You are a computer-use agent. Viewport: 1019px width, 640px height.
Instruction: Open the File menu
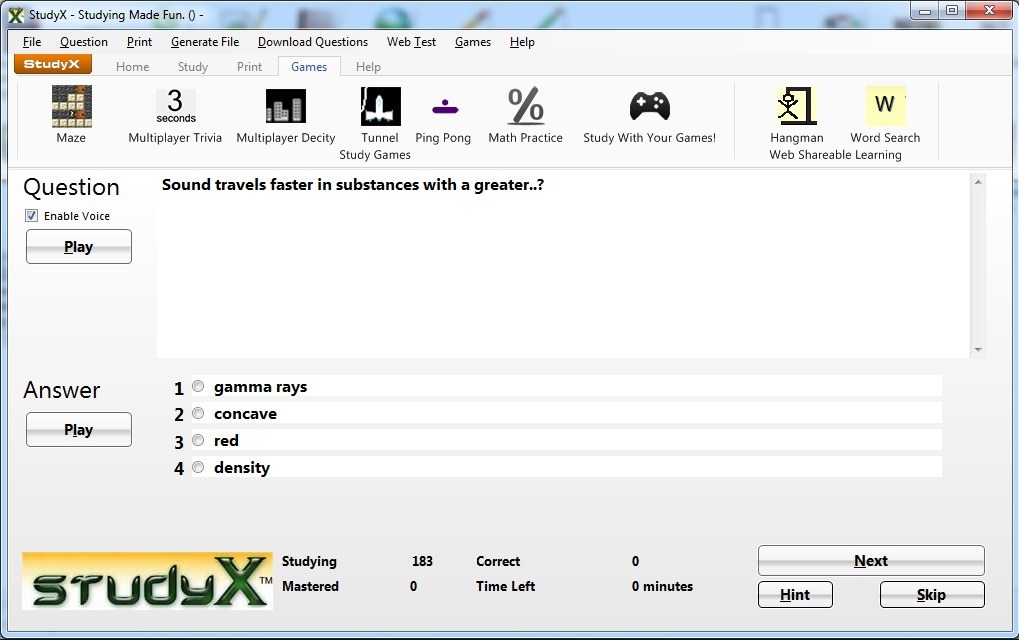pos(32,42)
